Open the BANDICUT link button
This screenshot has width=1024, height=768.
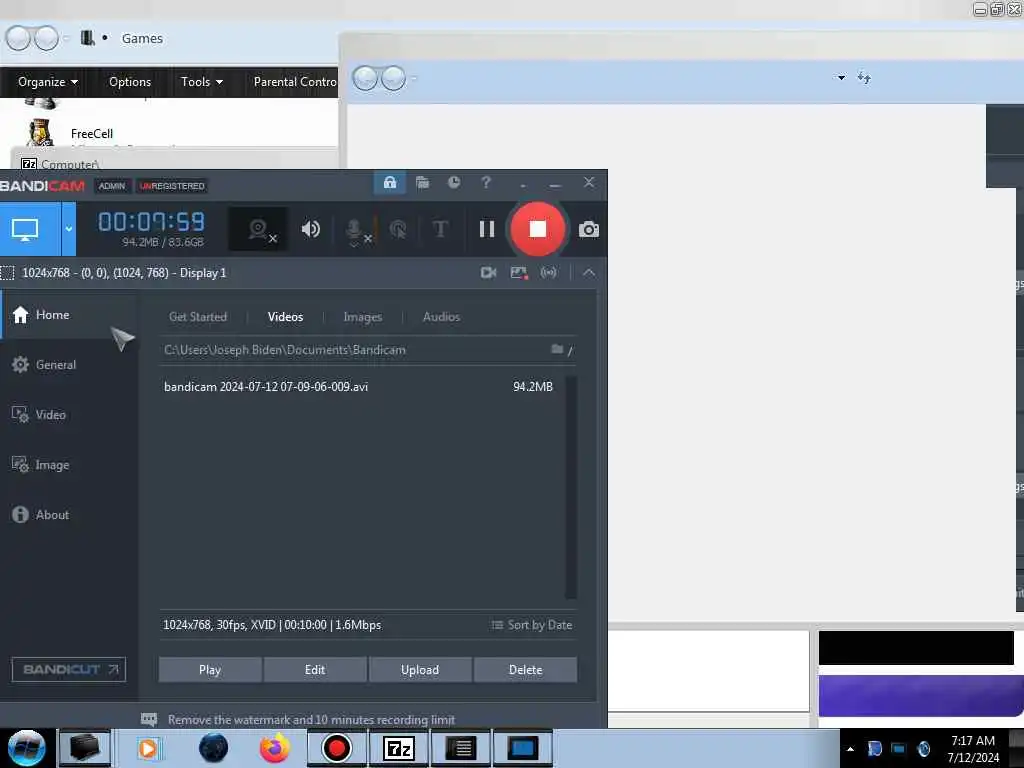69,669
